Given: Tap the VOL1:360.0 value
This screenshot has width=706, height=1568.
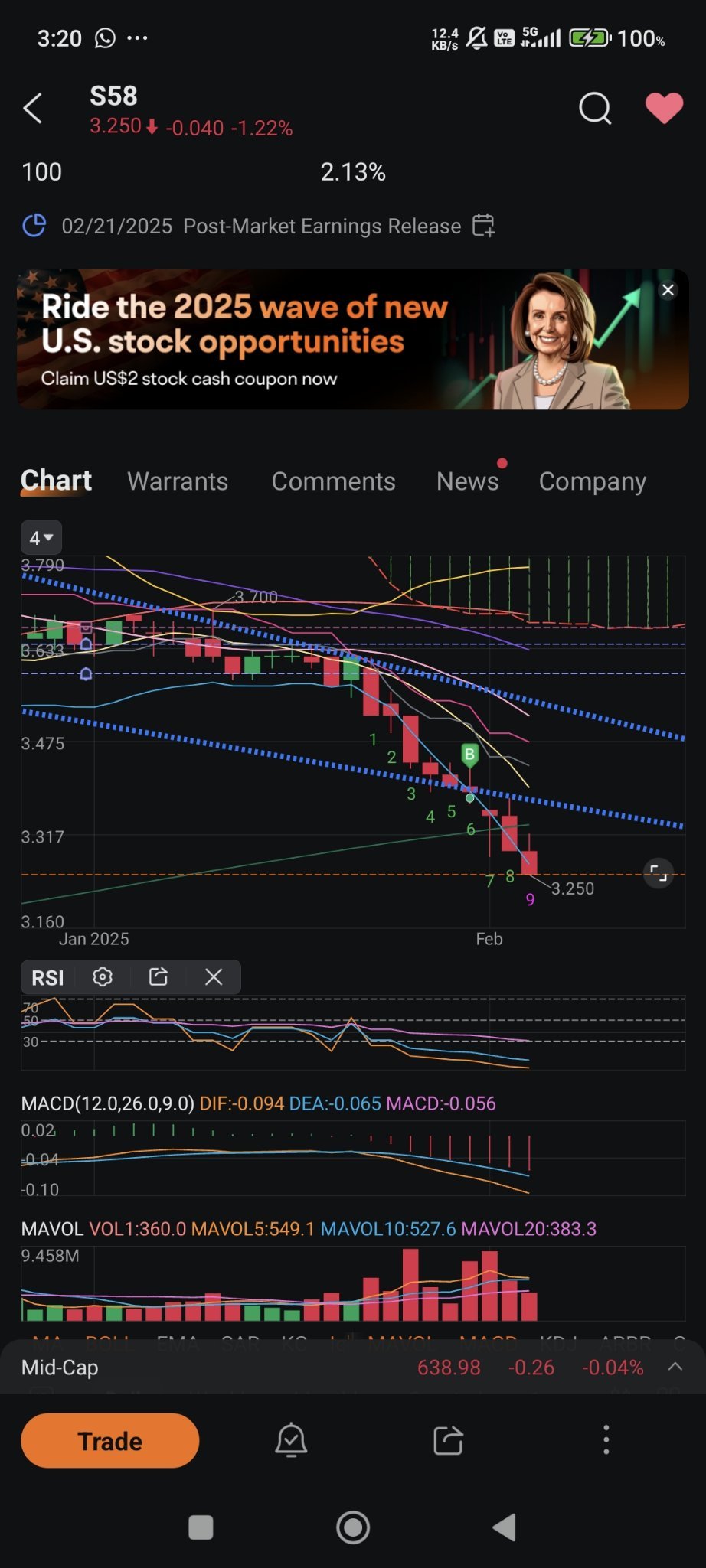Looking at the screenshot, I should [x=138, y=1229].
